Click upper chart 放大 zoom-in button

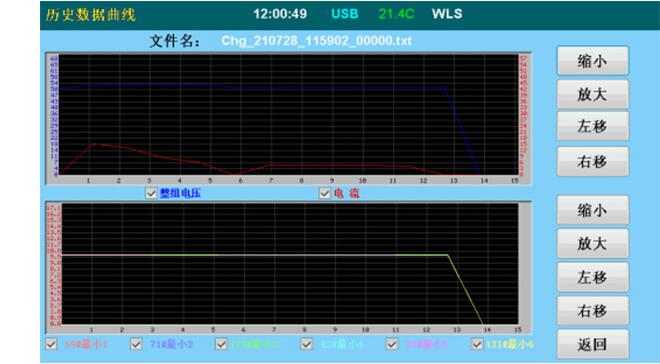point(593,94)
